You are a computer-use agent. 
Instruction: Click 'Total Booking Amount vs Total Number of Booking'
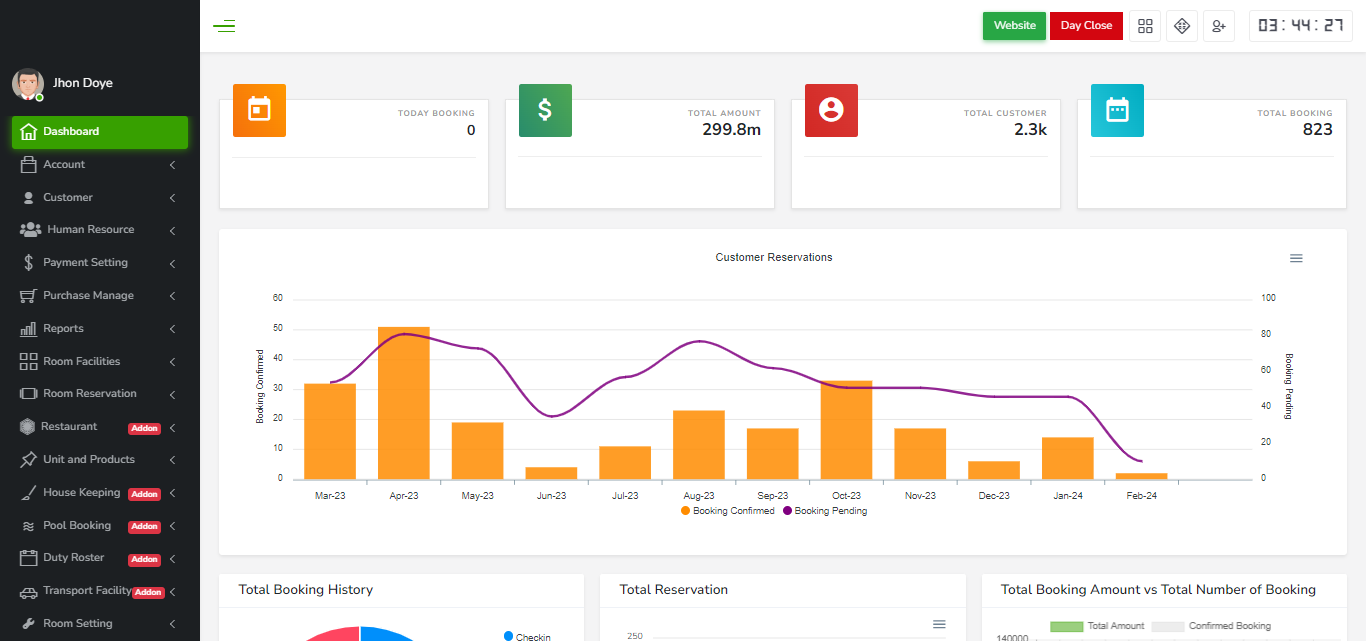(1159, 590)
